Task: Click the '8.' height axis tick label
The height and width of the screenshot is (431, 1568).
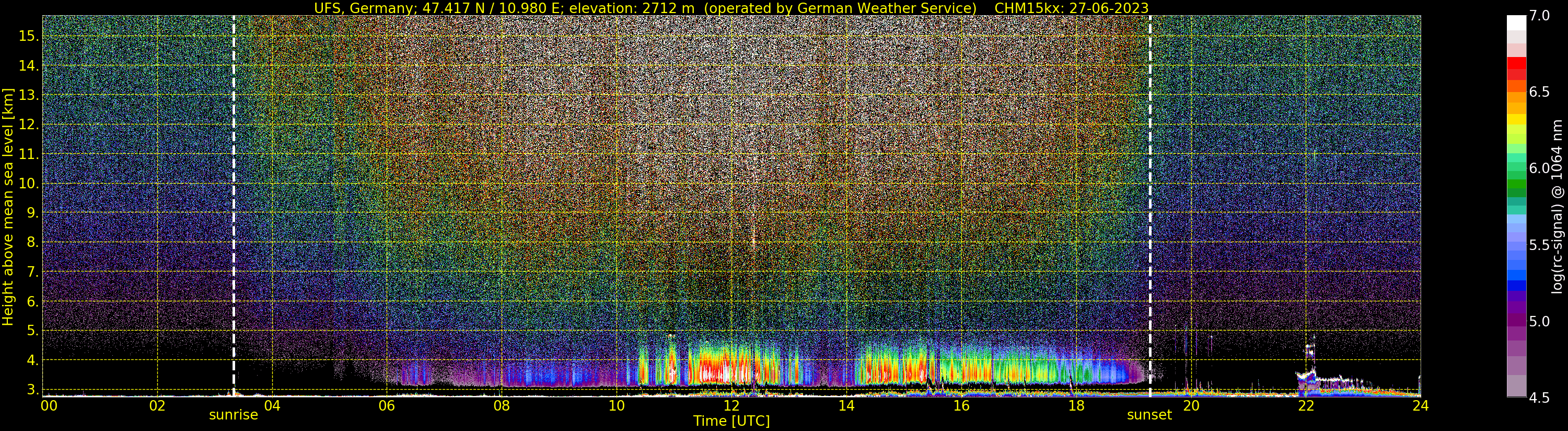Action: 33,243
